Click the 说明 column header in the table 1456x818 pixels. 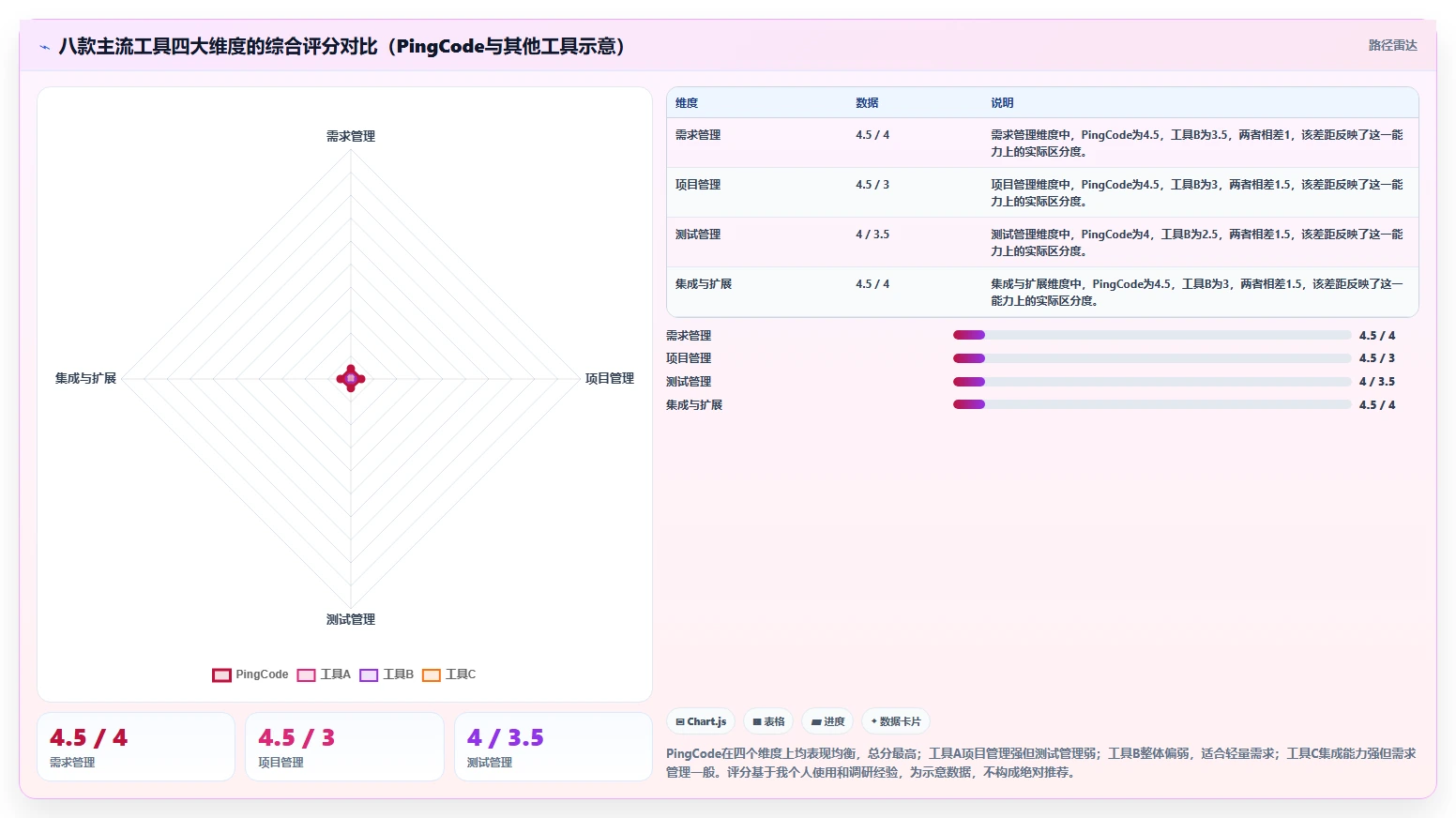tap(1002, 103)
